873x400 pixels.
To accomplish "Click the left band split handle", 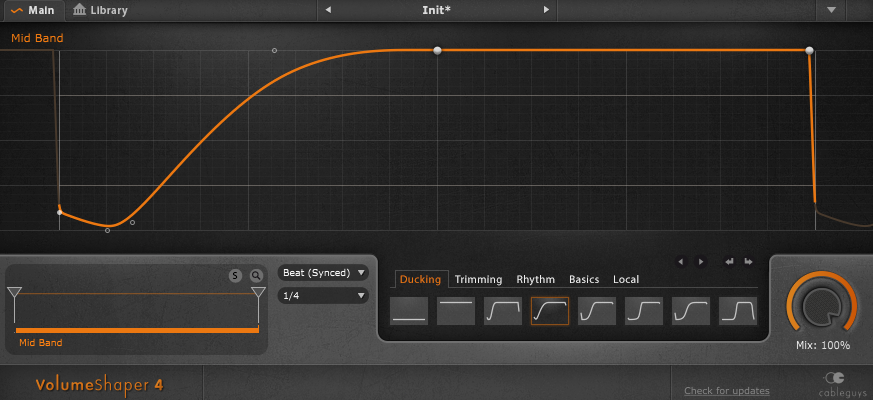I will tap(14, 292).
